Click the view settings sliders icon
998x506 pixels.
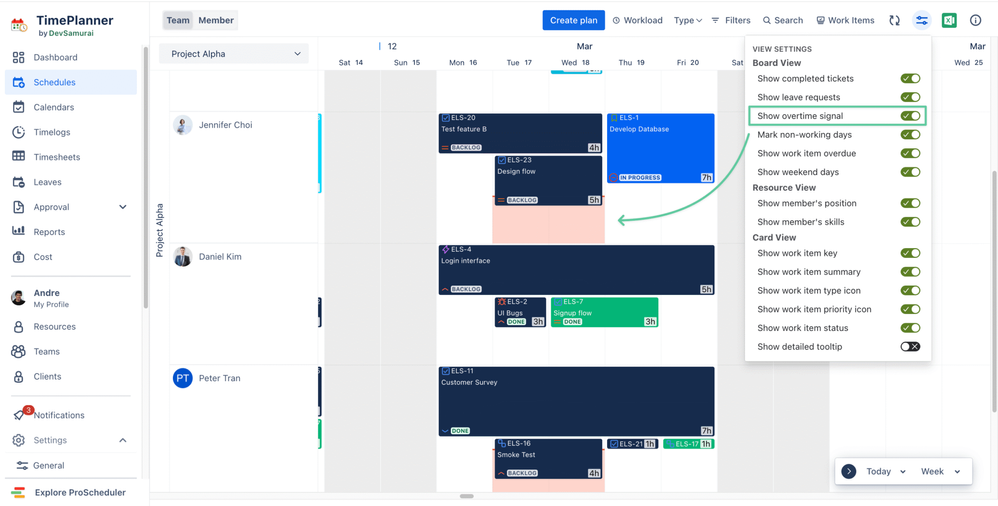click(x=922, y=20)
